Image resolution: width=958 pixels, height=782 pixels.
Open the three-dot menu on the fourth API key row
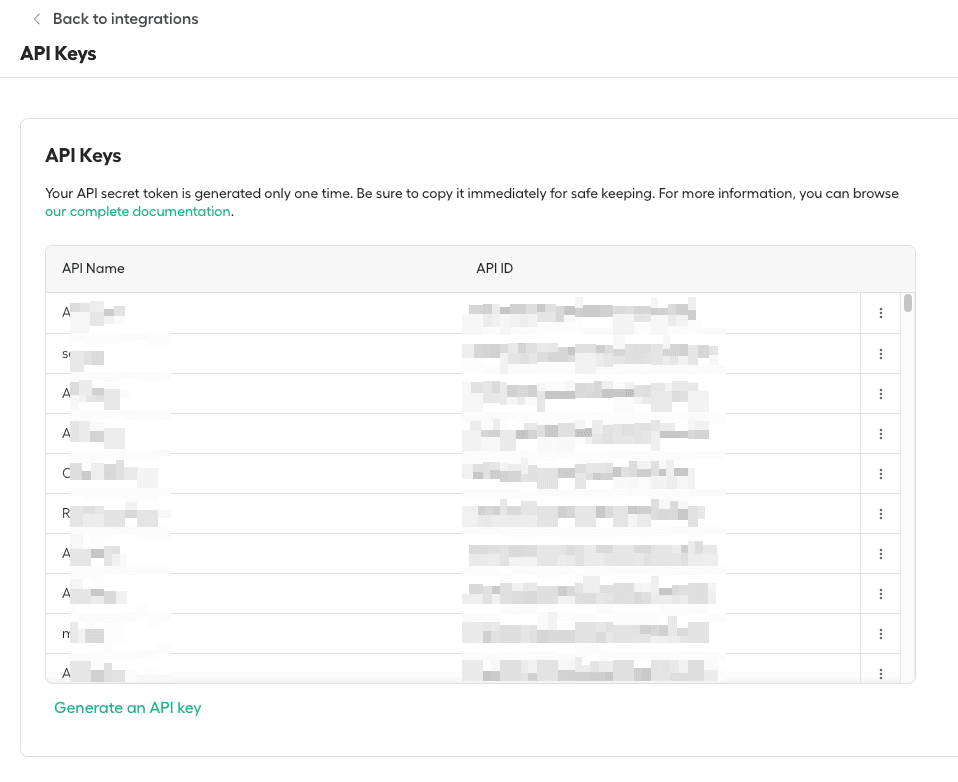tap(881, 433)
